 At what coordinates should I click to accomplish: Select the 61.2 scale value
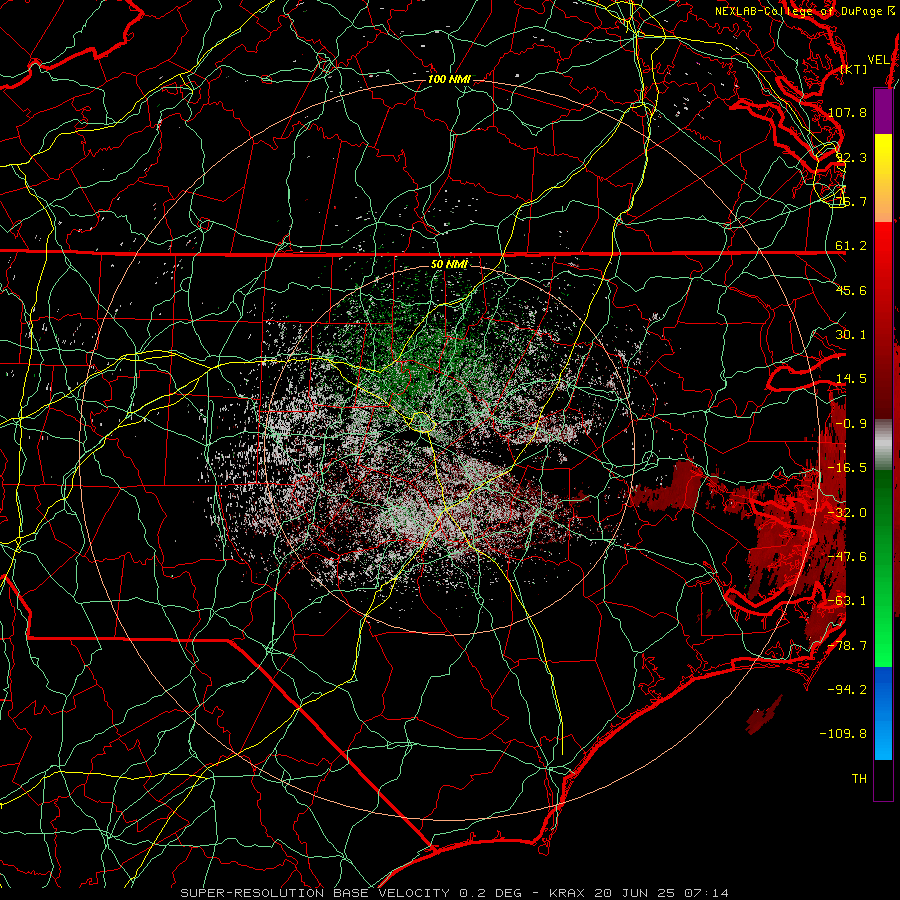851,246
